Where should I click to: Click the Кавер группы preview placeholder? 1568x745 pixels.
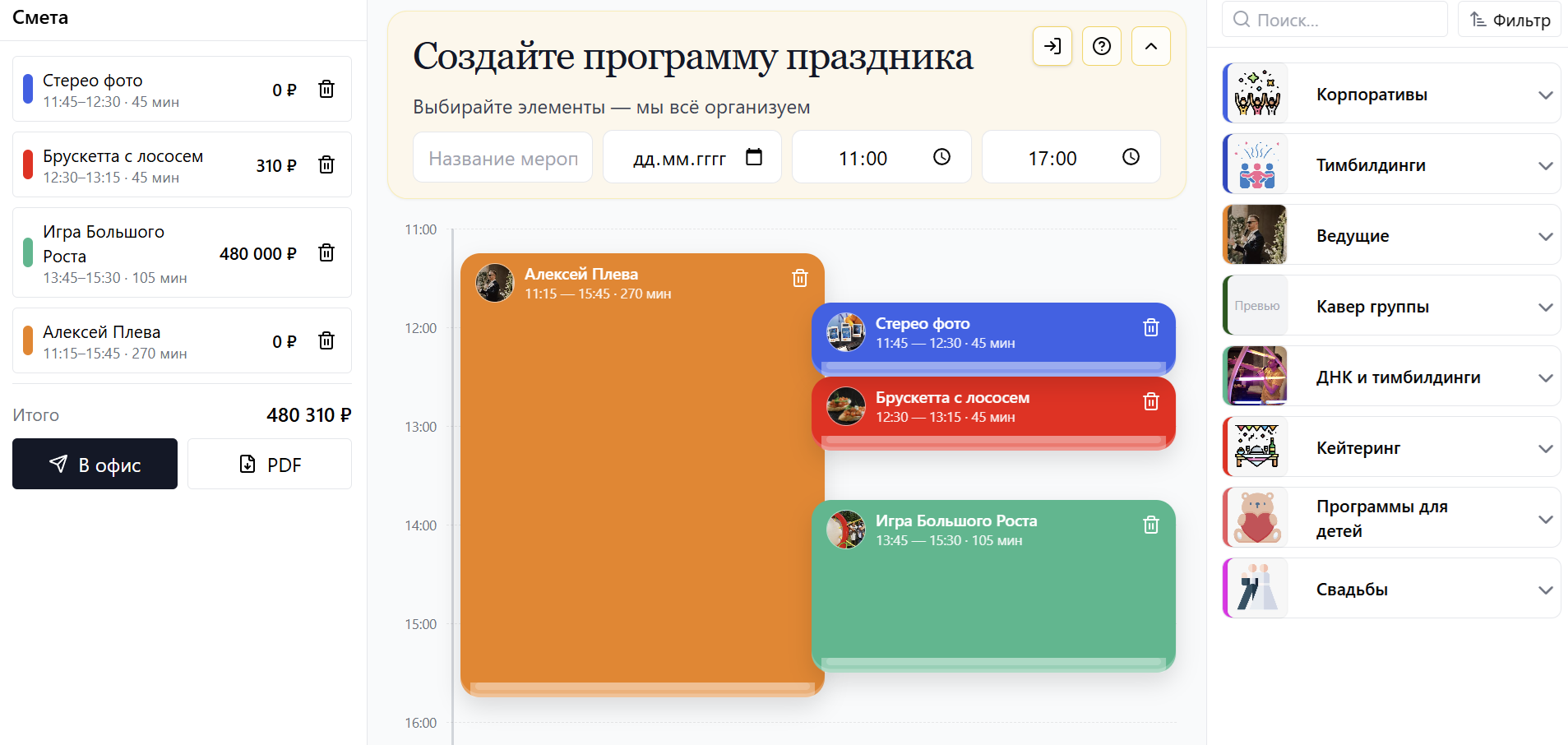pos(1256,306)
